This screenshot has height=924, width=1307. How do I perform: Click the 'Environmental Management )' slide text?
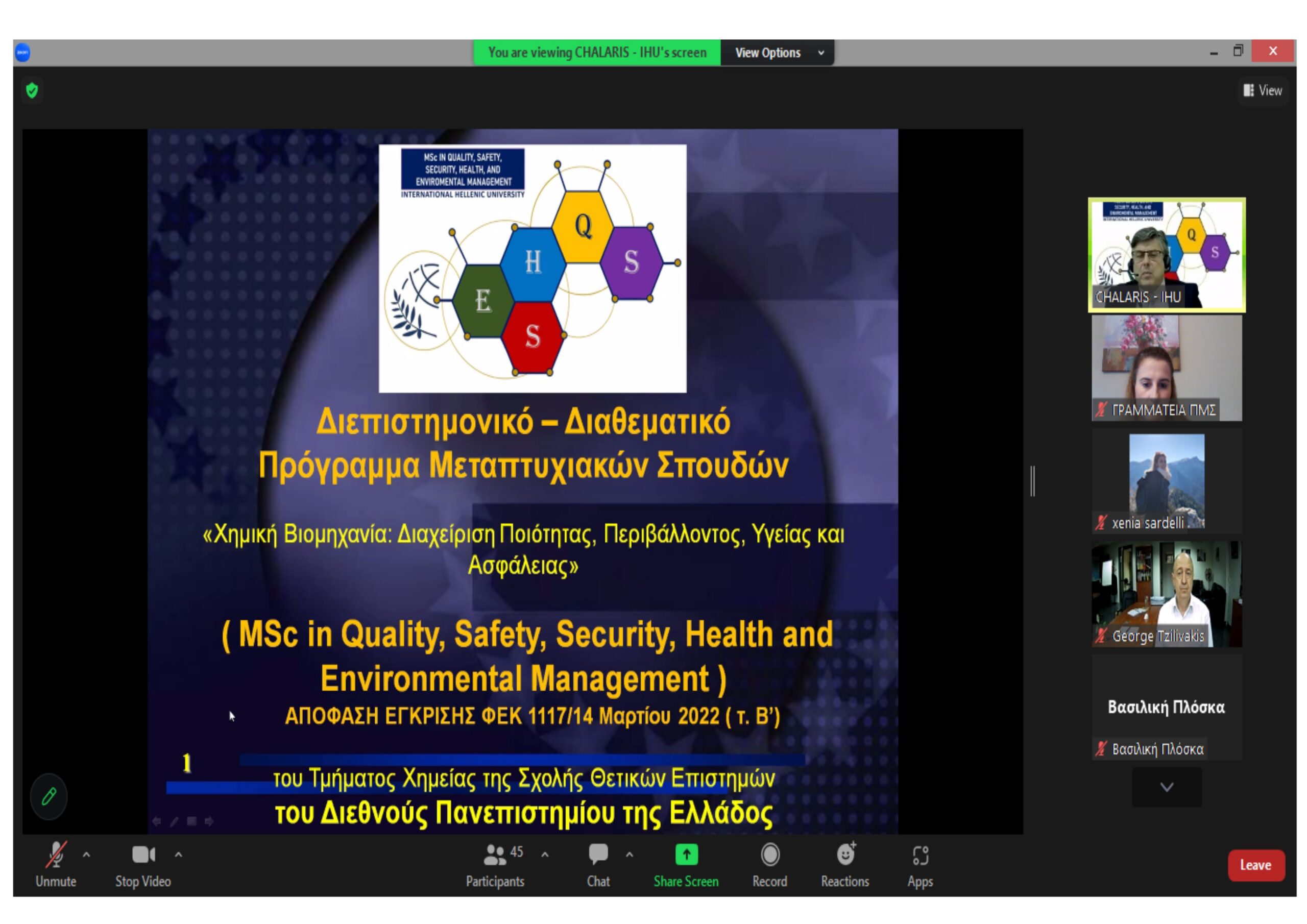tap(524, 678)
